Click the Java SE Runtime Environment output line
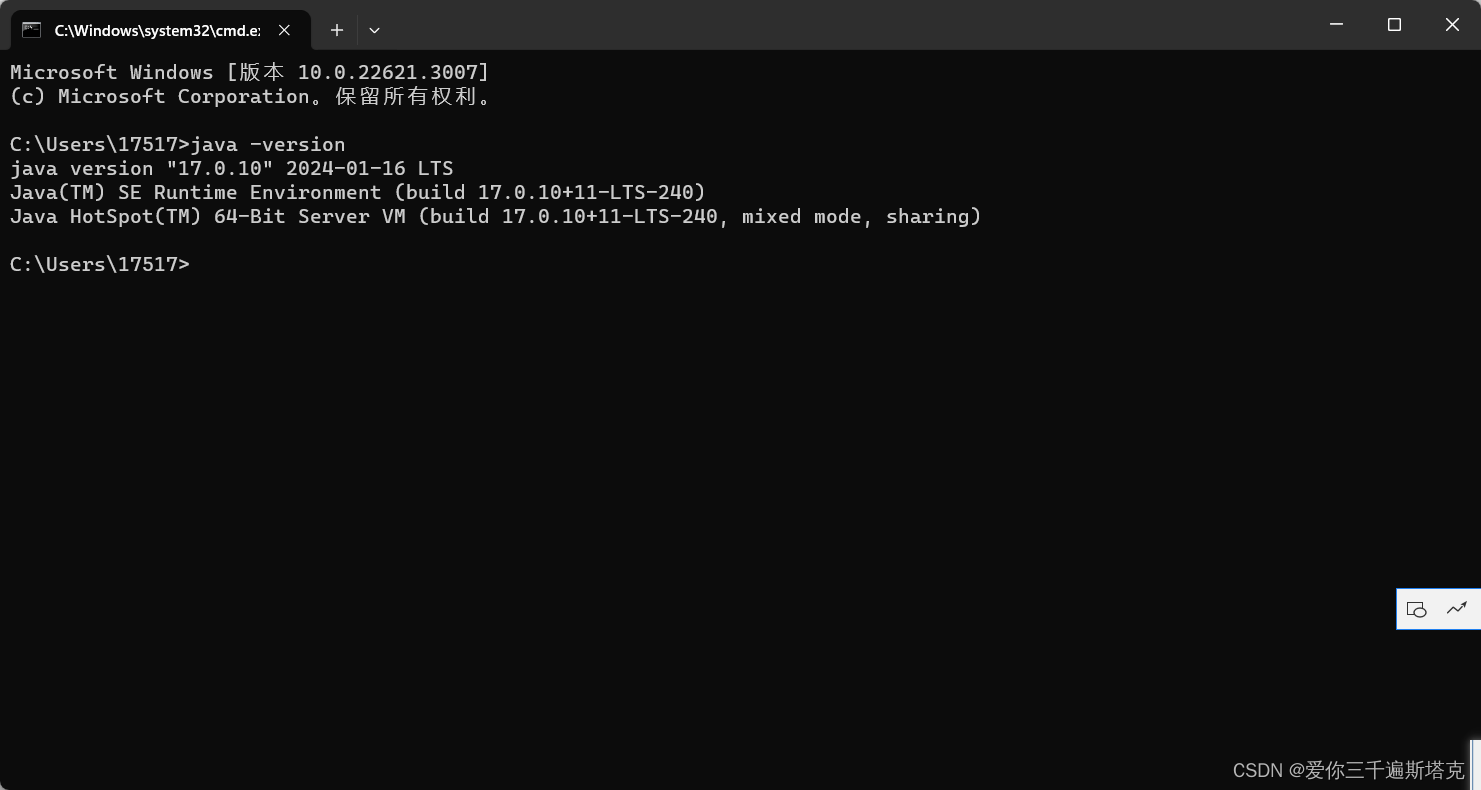This screenshot has width=1481, height=790. (x=357, y=192)
